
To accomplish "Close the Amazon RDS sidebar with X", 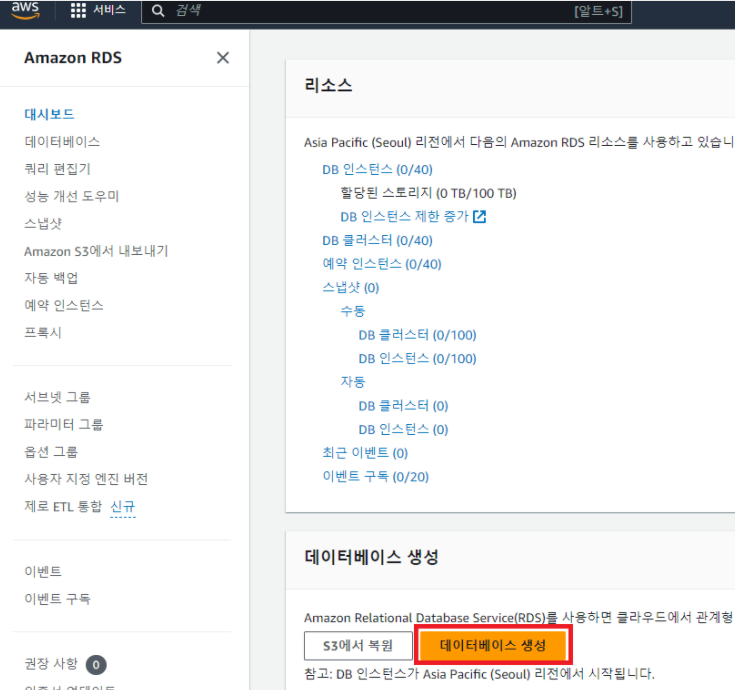I will pos(223,58).
